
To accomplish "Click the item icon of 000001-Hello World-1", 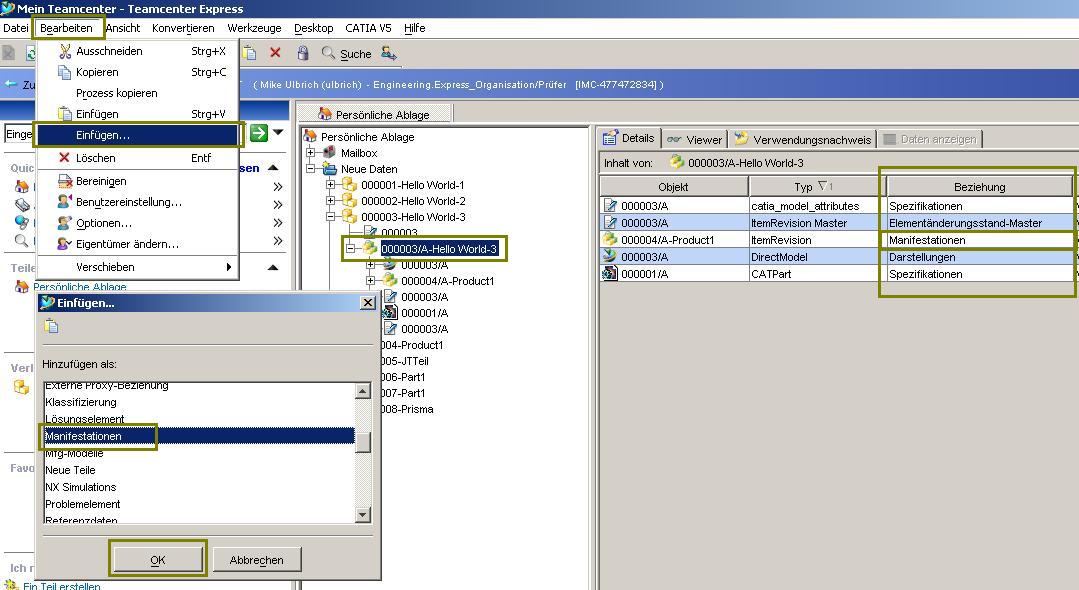I will click(350, 185).
